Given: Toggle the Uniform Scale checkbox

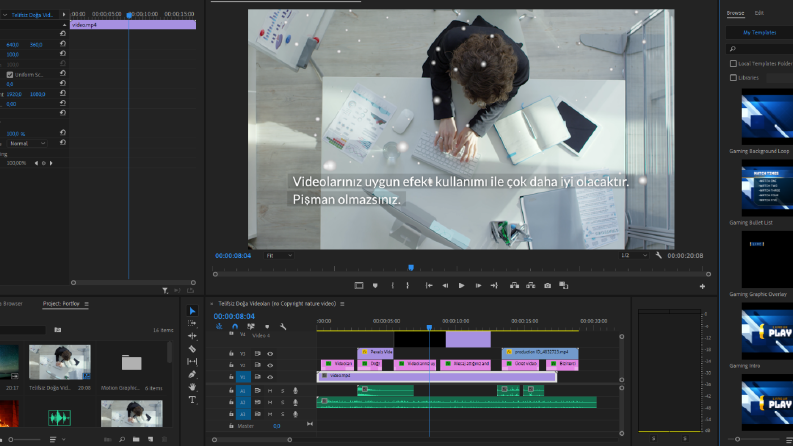Looking at the screenshot, I should (10, 75).
